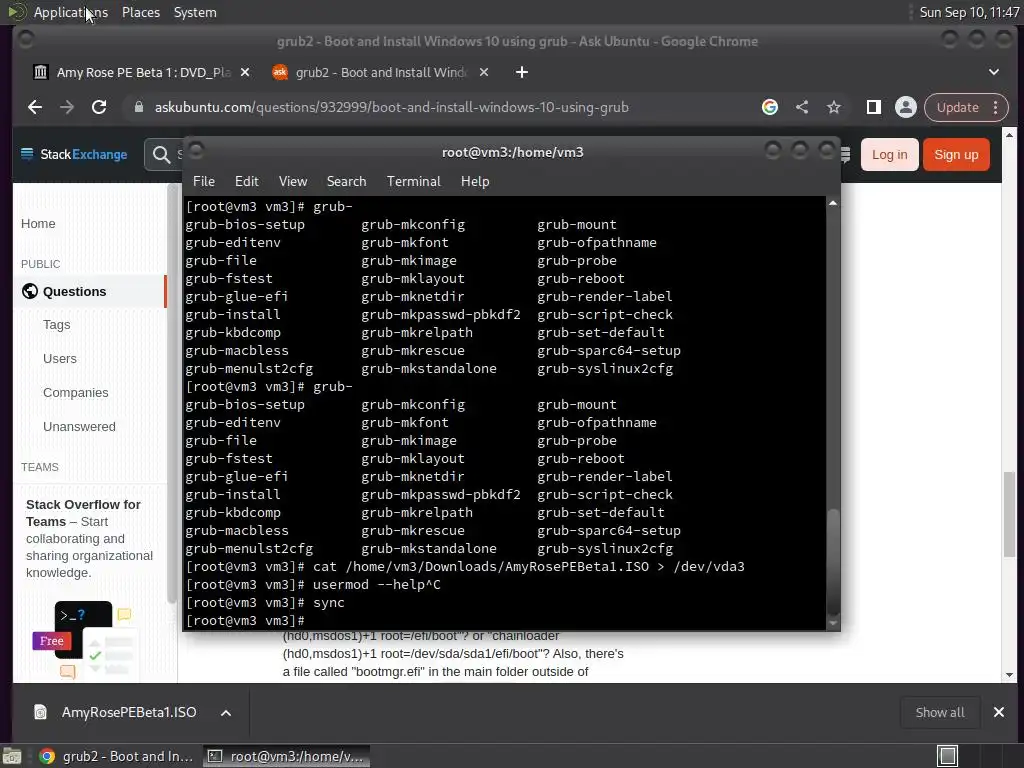Open tab search dropdown chevron
The width and height of the screenshot is (1024, 768).
click(994, 72)
